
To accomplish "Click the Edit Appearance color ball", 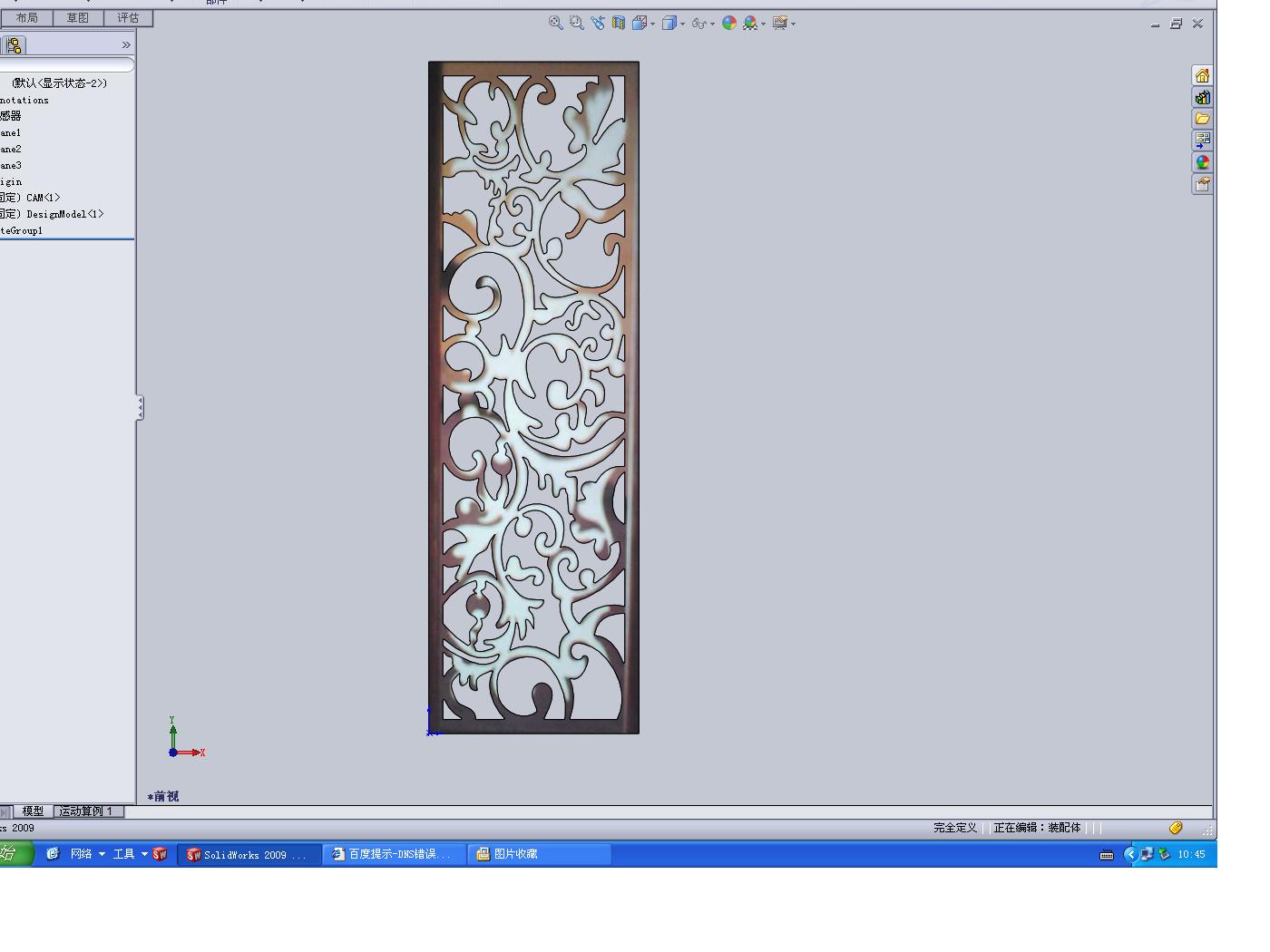I will [729, 23].
